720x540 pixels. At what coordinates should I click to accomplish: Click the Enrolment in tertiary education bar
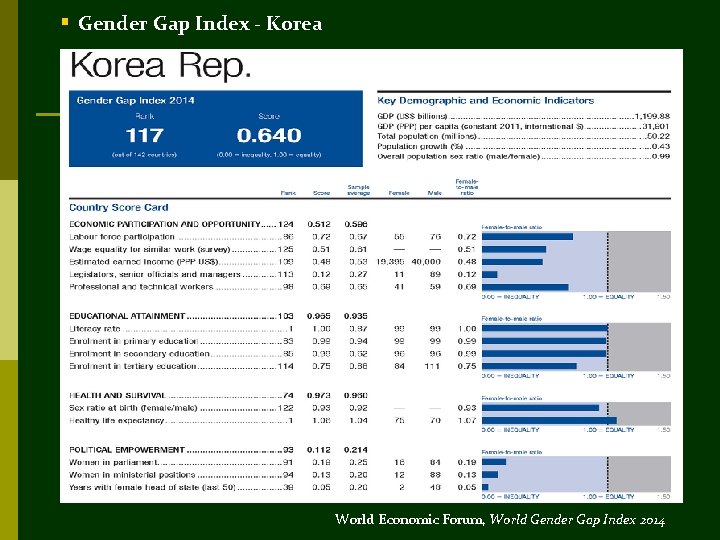pyautogui.click(x=529, y=366)
